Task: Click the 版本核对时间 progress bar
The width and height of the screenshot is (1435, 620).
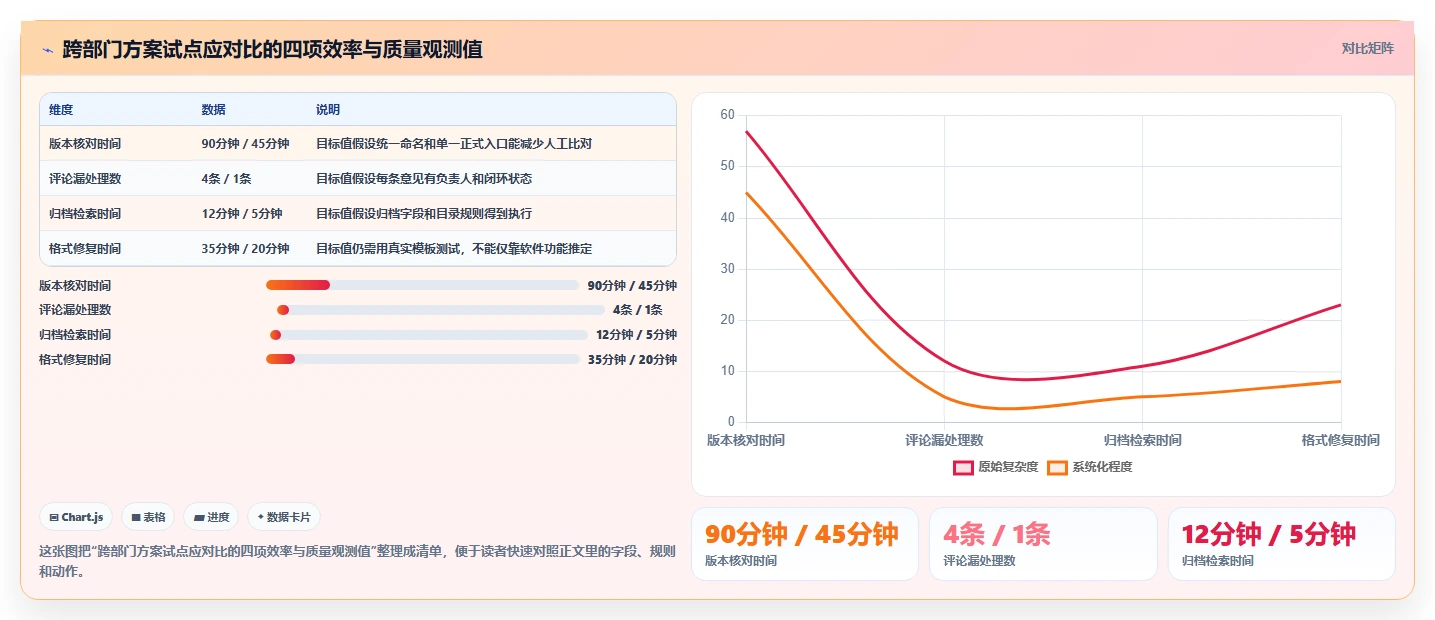Action: click(x=422, y=285)
